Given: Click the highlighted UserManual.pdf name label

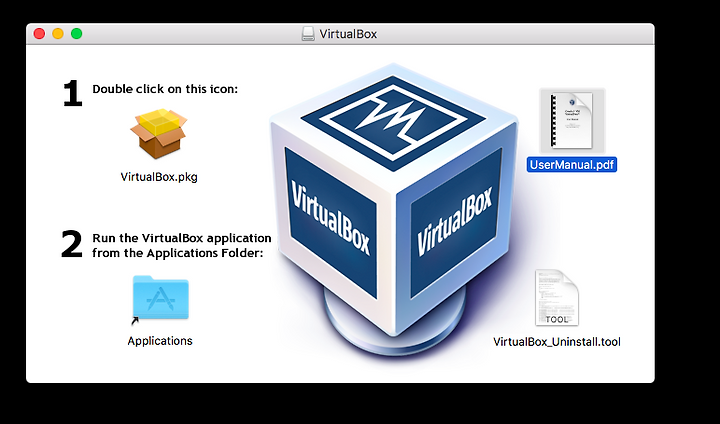Looking at the screenshot, I should coord(572,164).
